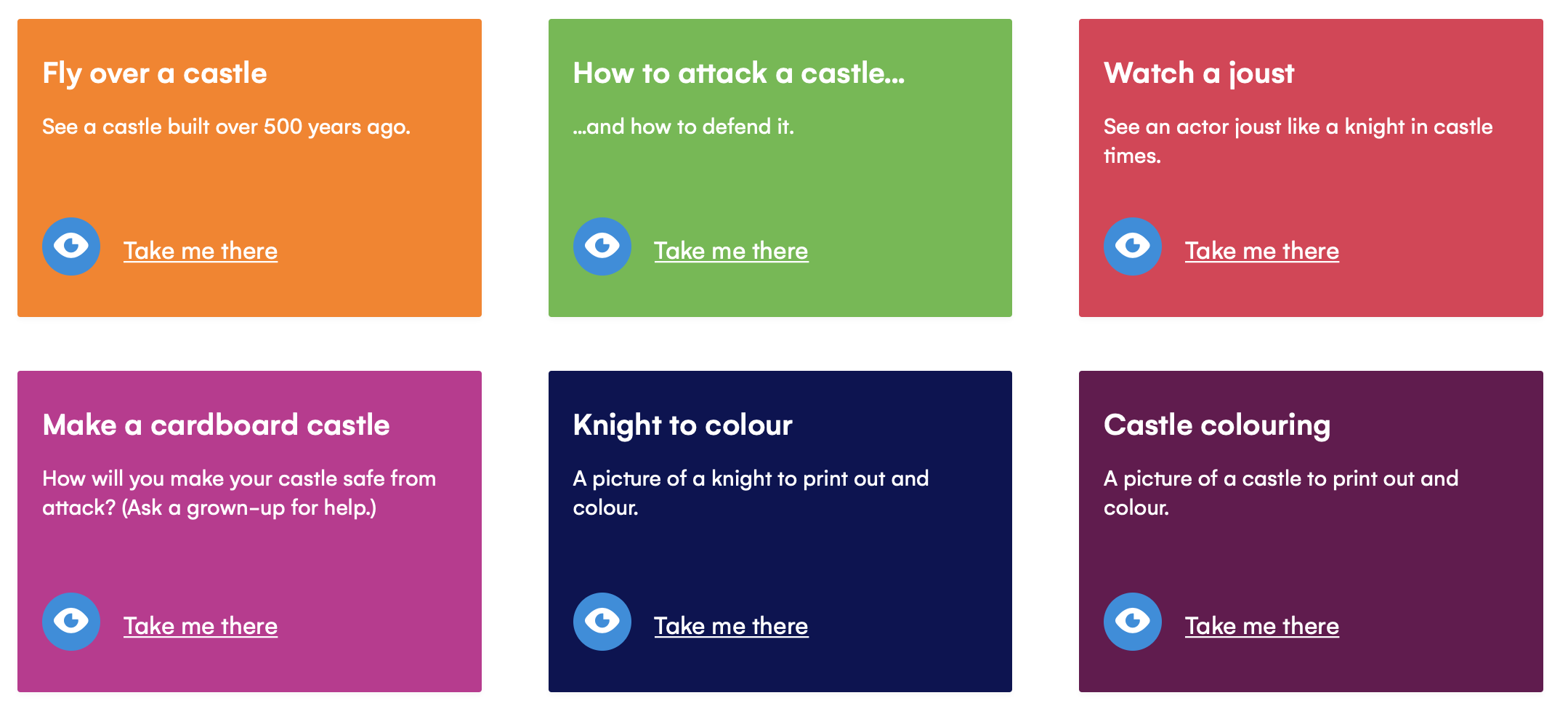Follow Take me there link for cardboard castle
This screenshot has width=1568, height=714.
(201, 626)
